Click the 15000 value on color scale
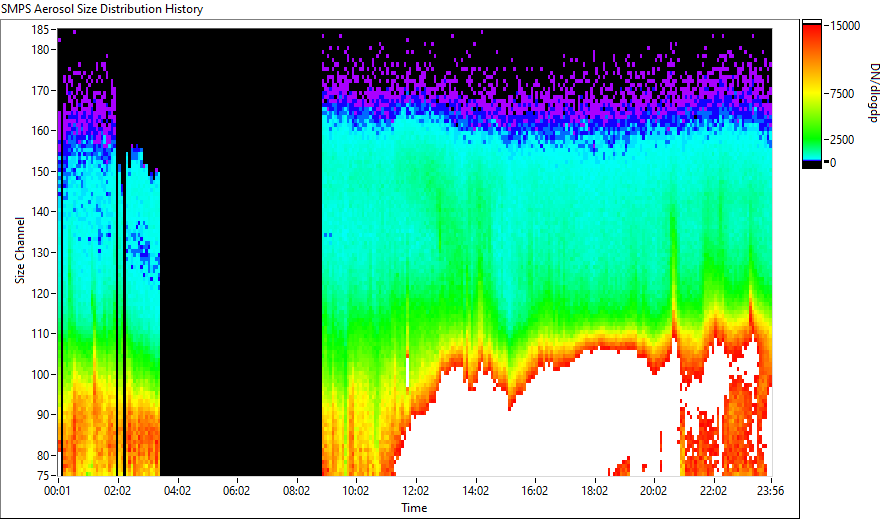 point(845,25)
